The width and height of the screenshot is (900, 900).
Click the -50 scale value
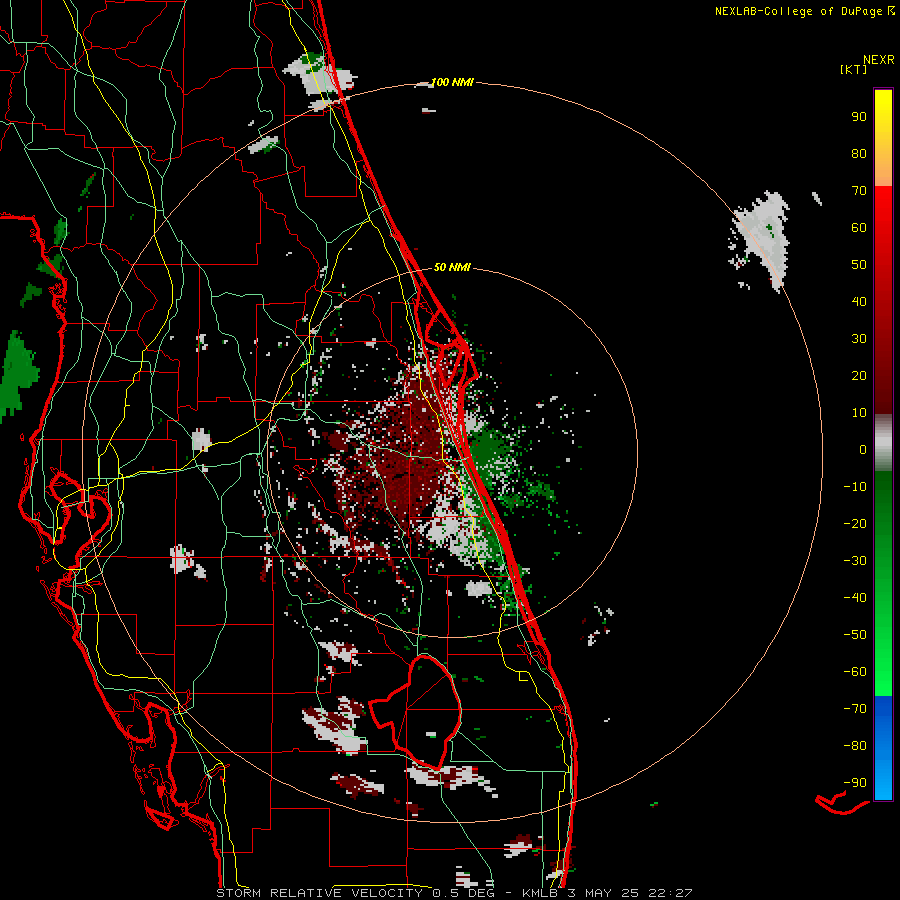pyautogui.click(x=855, y=635)
